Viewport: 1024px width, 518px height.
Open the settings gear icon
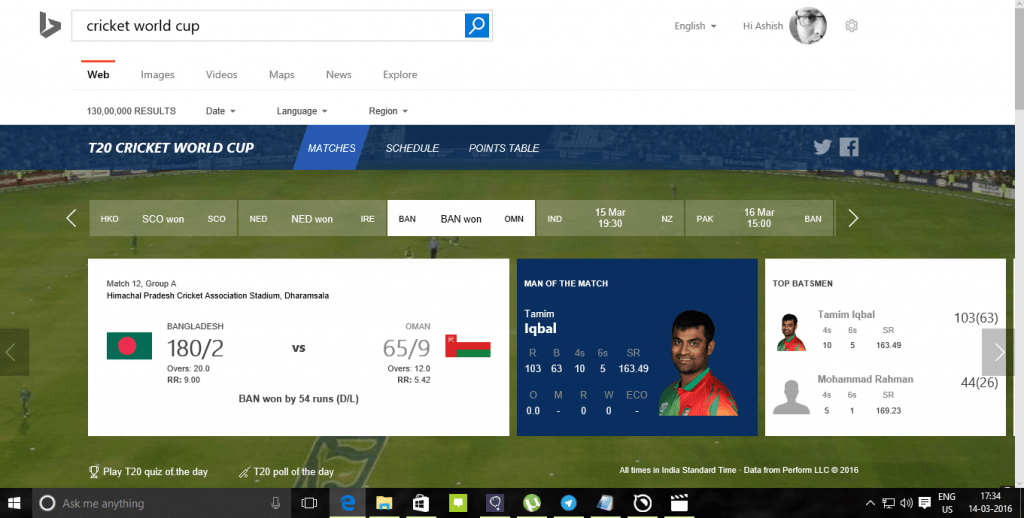pyautogui.click(x=851, y=25)
